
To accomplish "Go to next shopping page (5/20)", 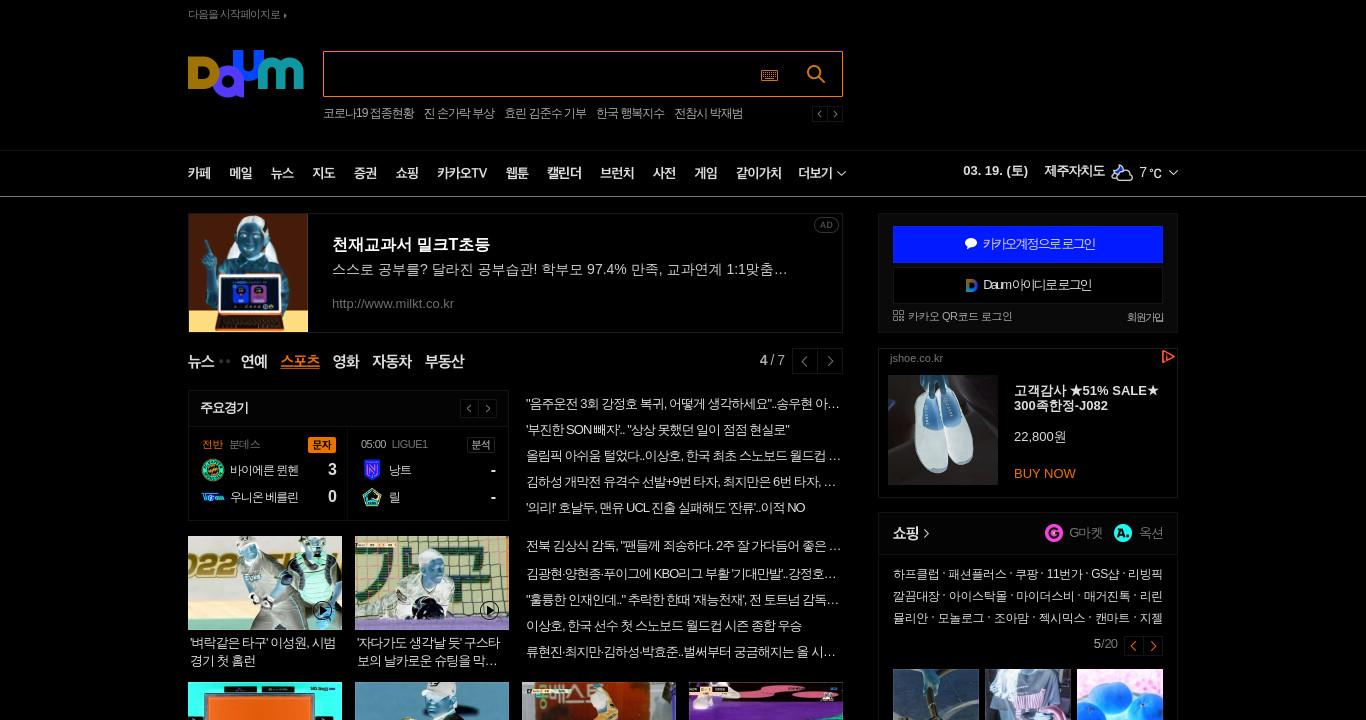I will click(1153, 646).
